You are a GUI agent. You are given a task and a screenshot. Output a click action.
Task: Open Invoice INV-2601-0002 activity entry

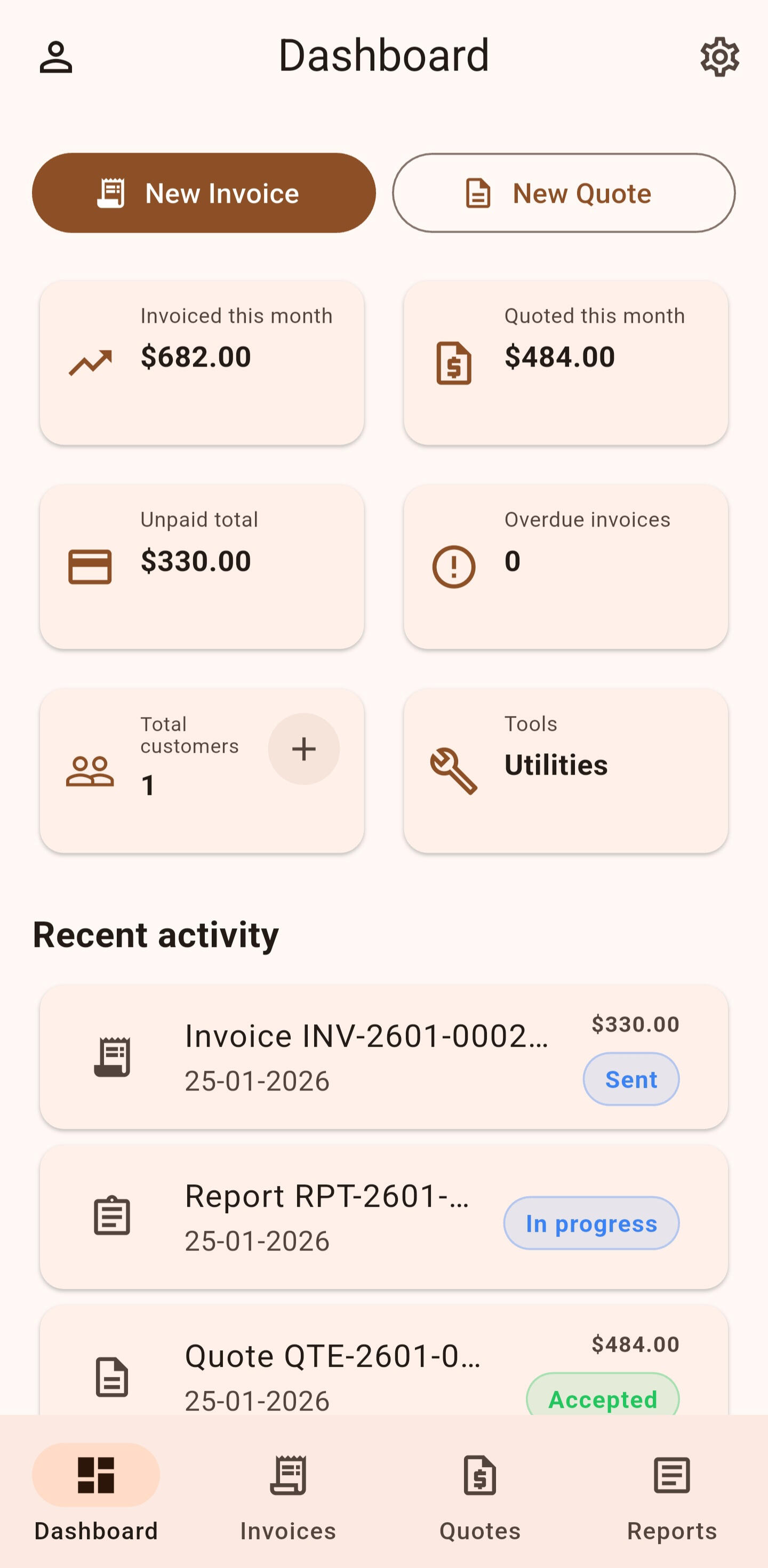point(365,1057)
